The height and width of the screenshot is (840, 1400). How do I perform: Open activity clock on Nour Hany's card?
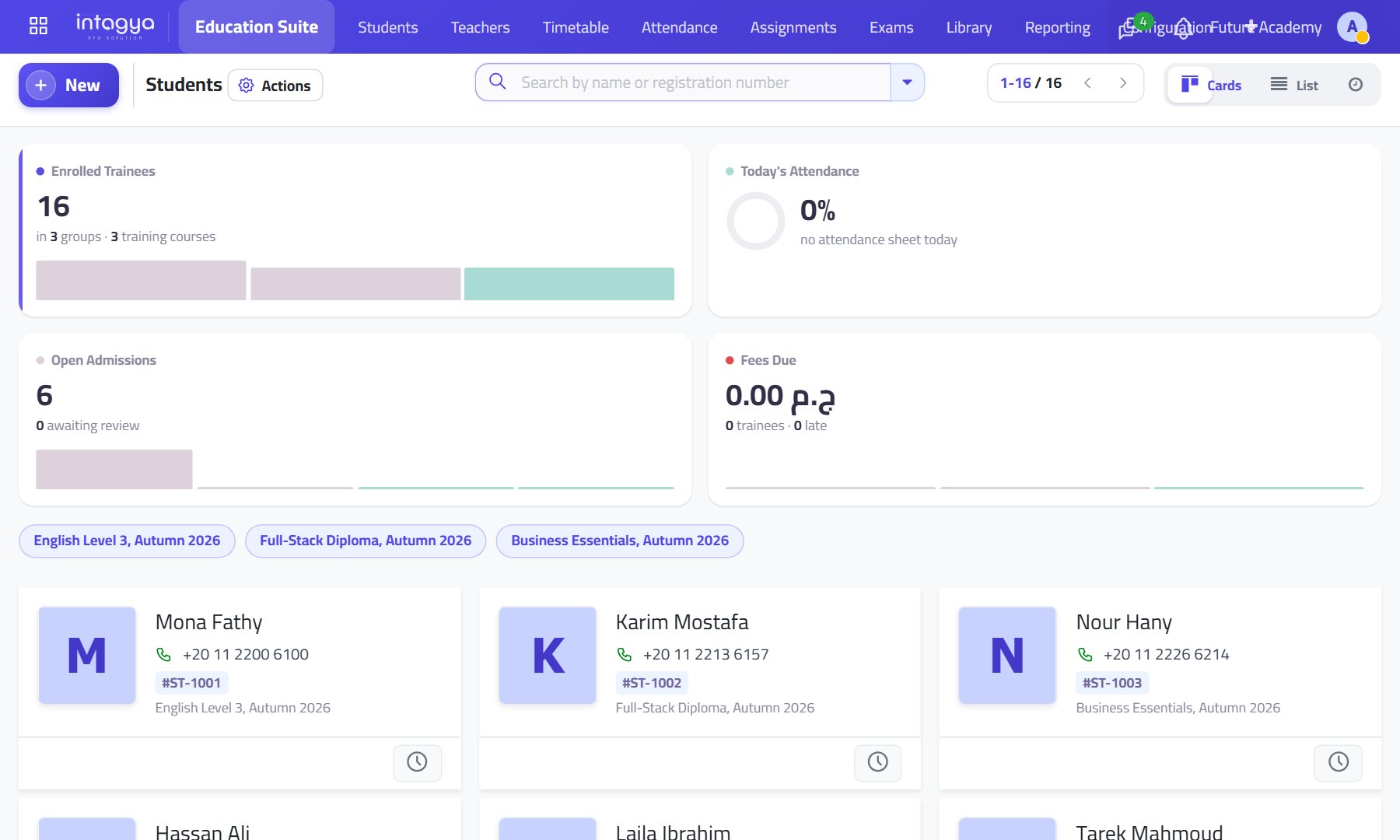[x=1339, y=762]
